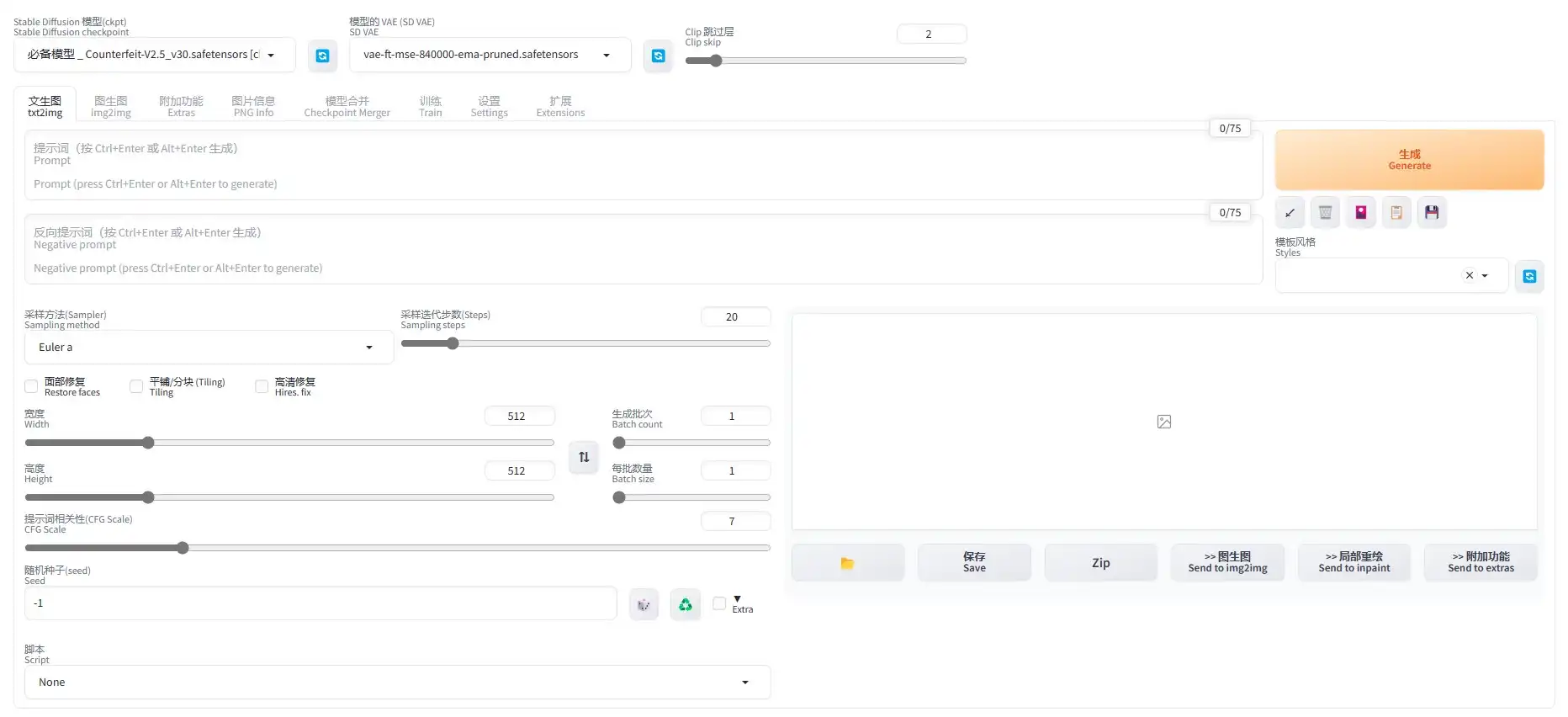Reuse last seed with the recycle icon
This screenshot has width=1568, height=717.
[686, 604]
